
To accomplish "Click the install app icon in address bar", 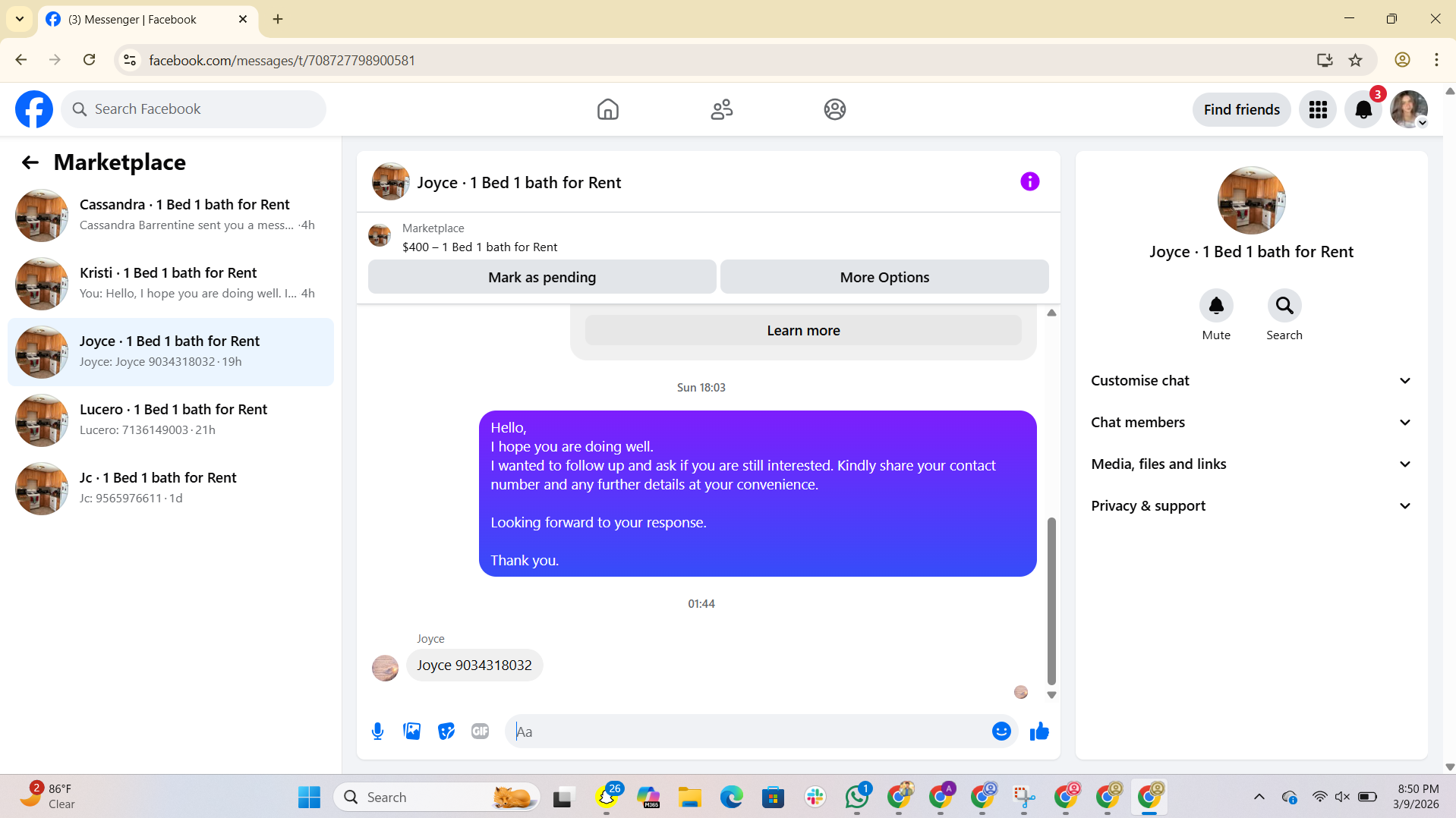I will 1325,60.
